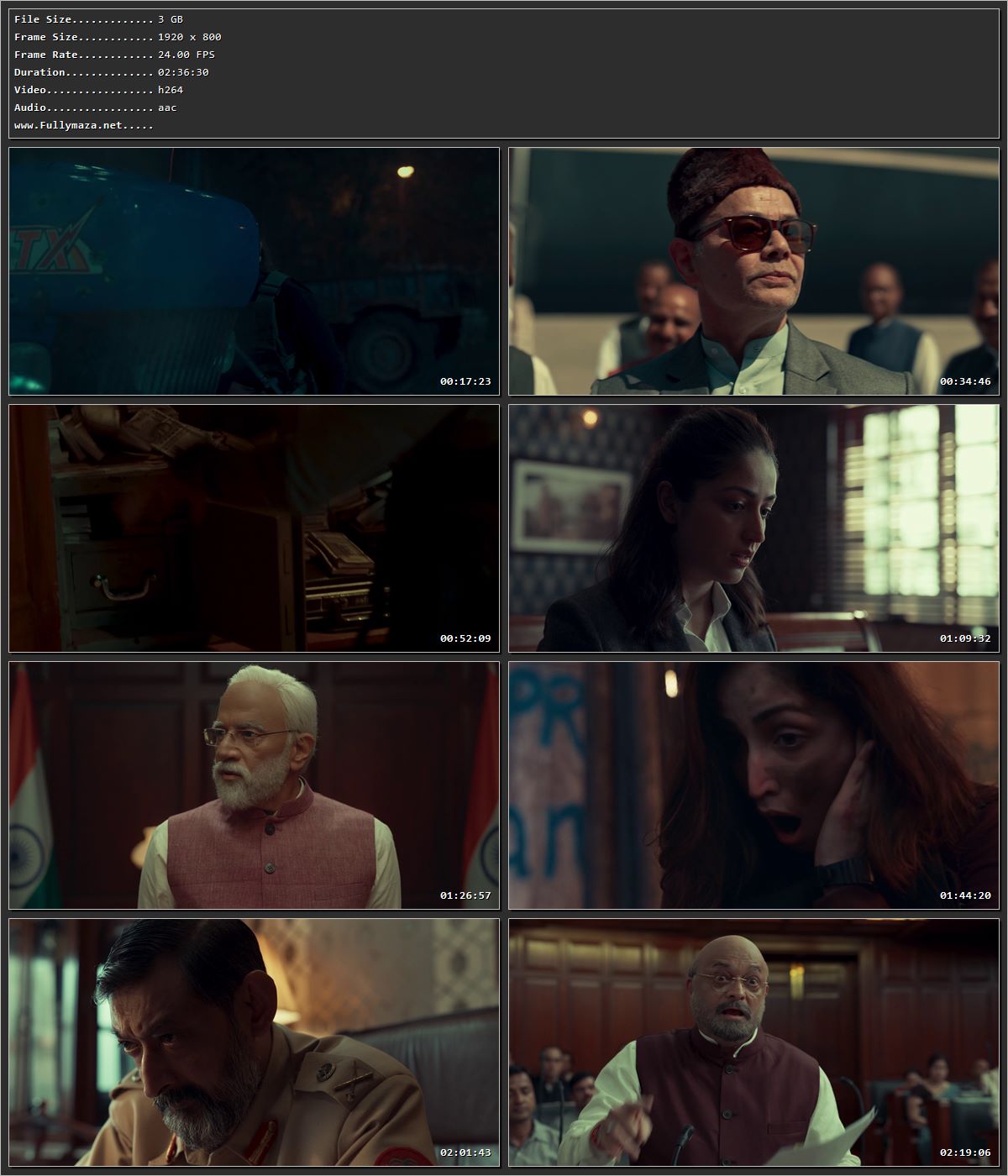Click the 00:34:46 timestamp
This screenshot has height=1176, width=1008.
(965, 381)
